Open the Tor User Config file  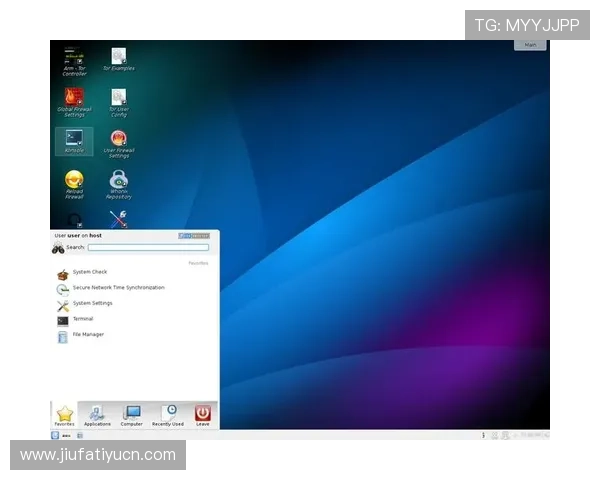click(x=119, y=98)
